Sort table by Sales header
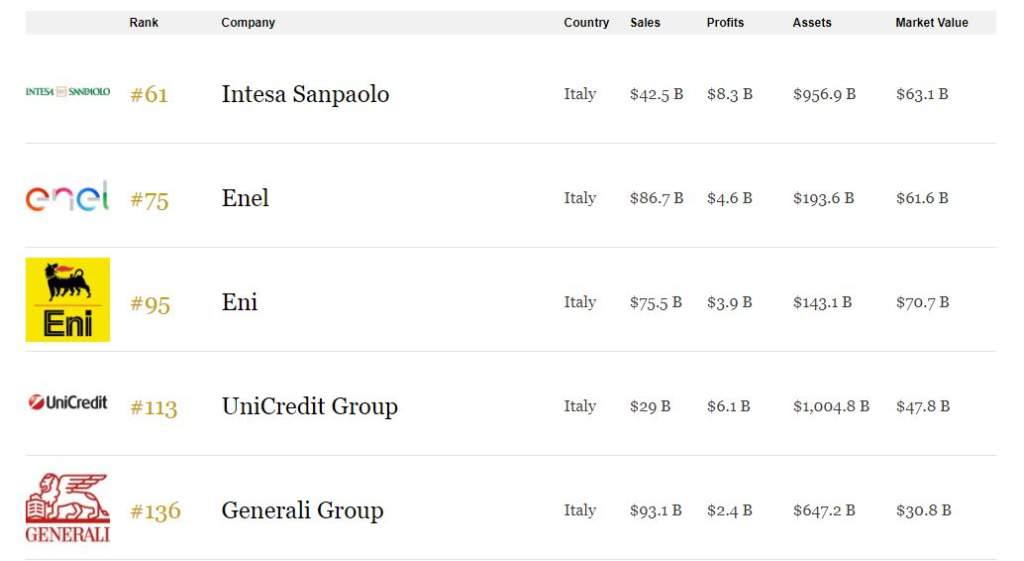This screenshot has height=561, width=1024. (645, 22)
